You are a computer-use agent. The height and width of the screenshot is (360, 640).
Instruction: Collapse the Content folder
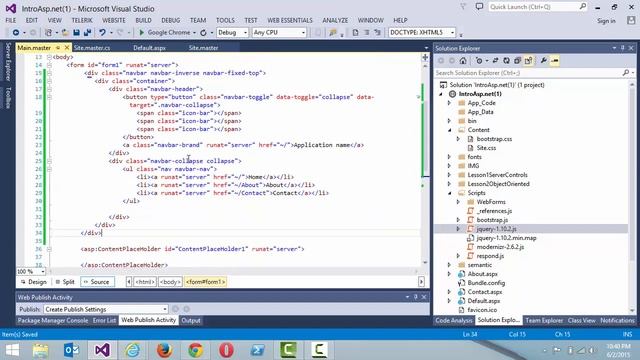coord(450,130)
